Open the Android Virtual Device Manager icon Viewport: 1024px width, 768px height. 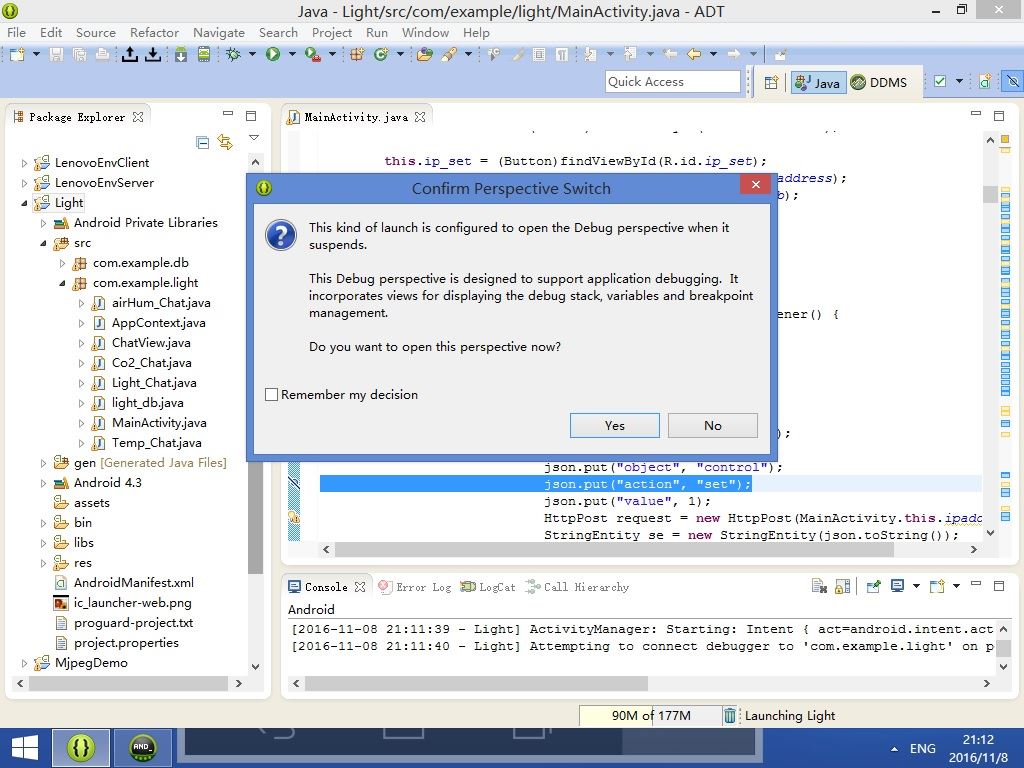point(204,54)
